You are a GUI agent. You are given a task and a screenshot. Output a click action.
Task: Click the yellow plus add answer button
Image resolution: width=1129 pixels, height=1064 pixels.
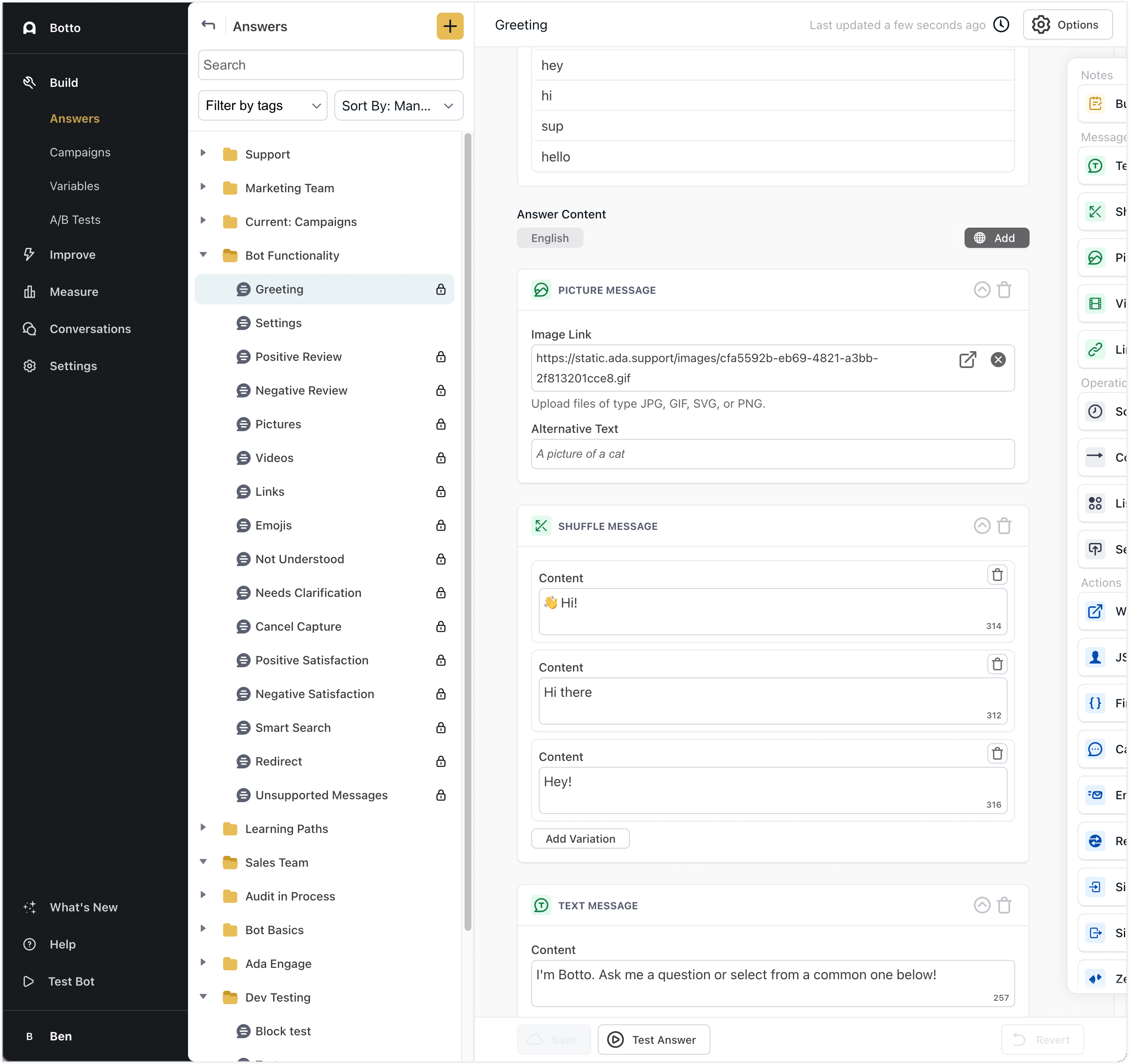coord(450,26)
